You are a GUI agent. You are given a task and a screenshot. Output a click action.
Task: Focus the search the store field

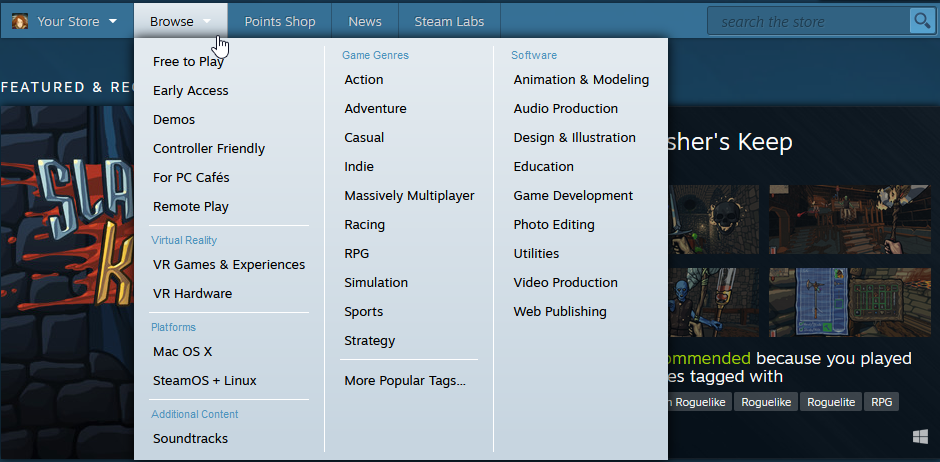click(x=809, y=22)
